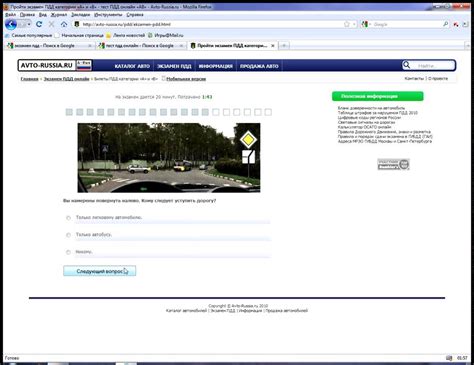
Task: Close the 'Пройти экзамен ПДД' tab
Action: [x=273, y=46]
